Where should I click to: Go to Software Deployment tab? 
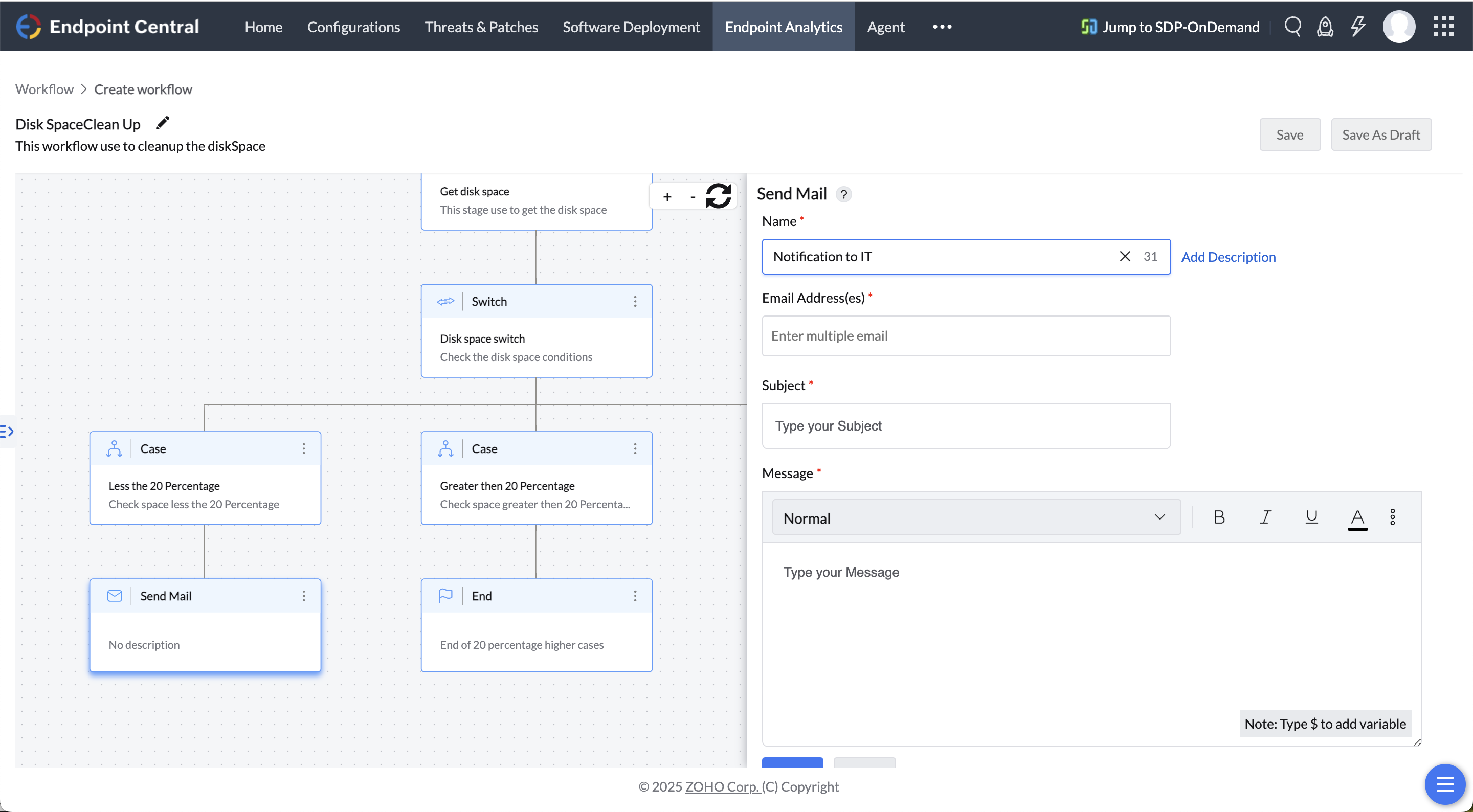631,27
